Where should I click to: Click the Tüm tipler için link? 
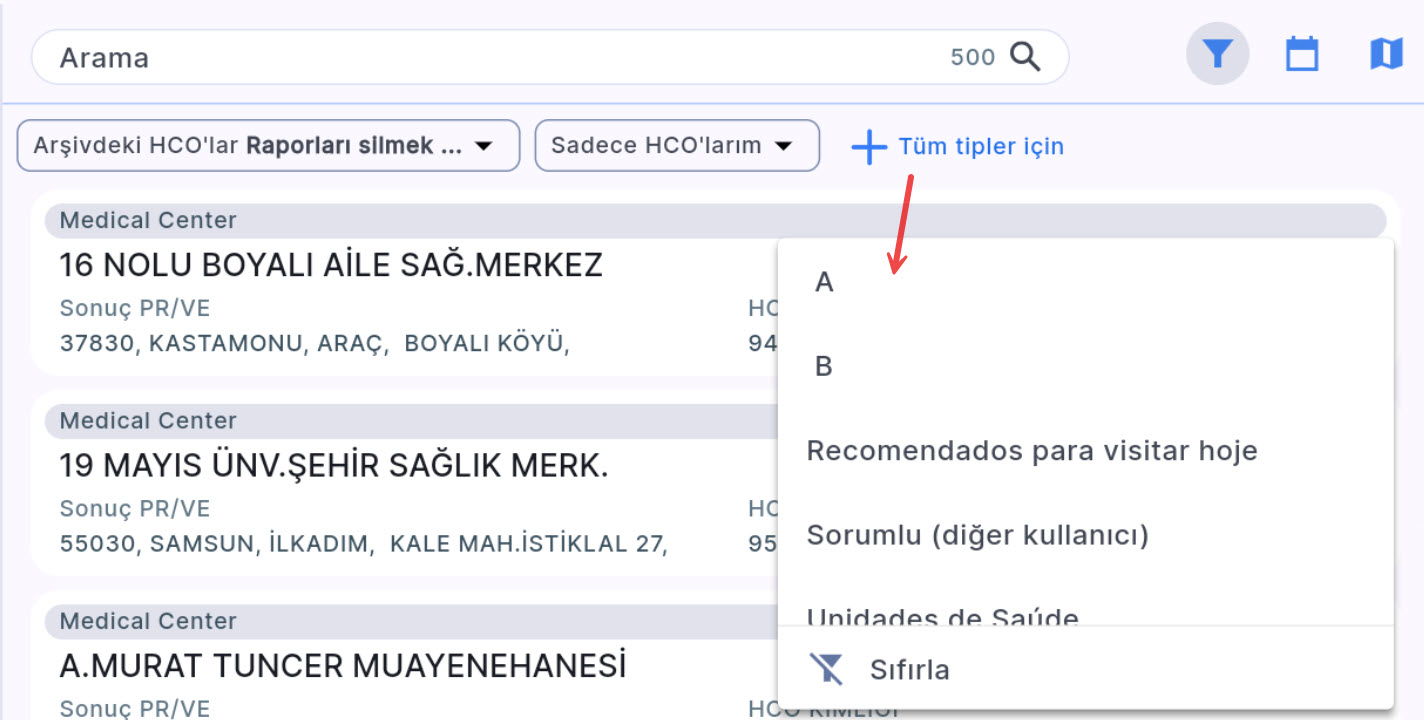click(x=980, y=147)
